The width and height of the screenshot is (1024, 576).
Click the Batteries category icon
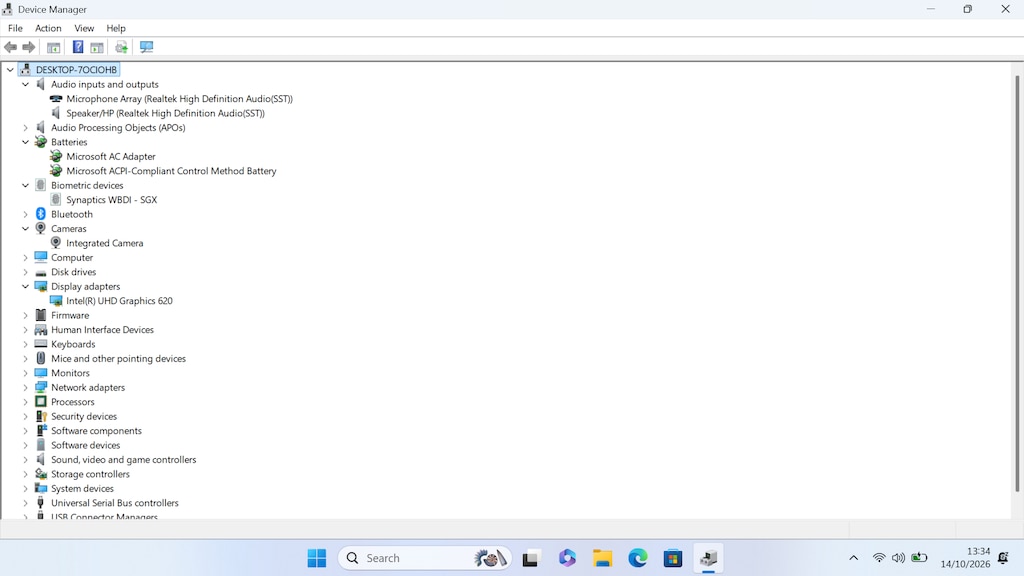40,142
